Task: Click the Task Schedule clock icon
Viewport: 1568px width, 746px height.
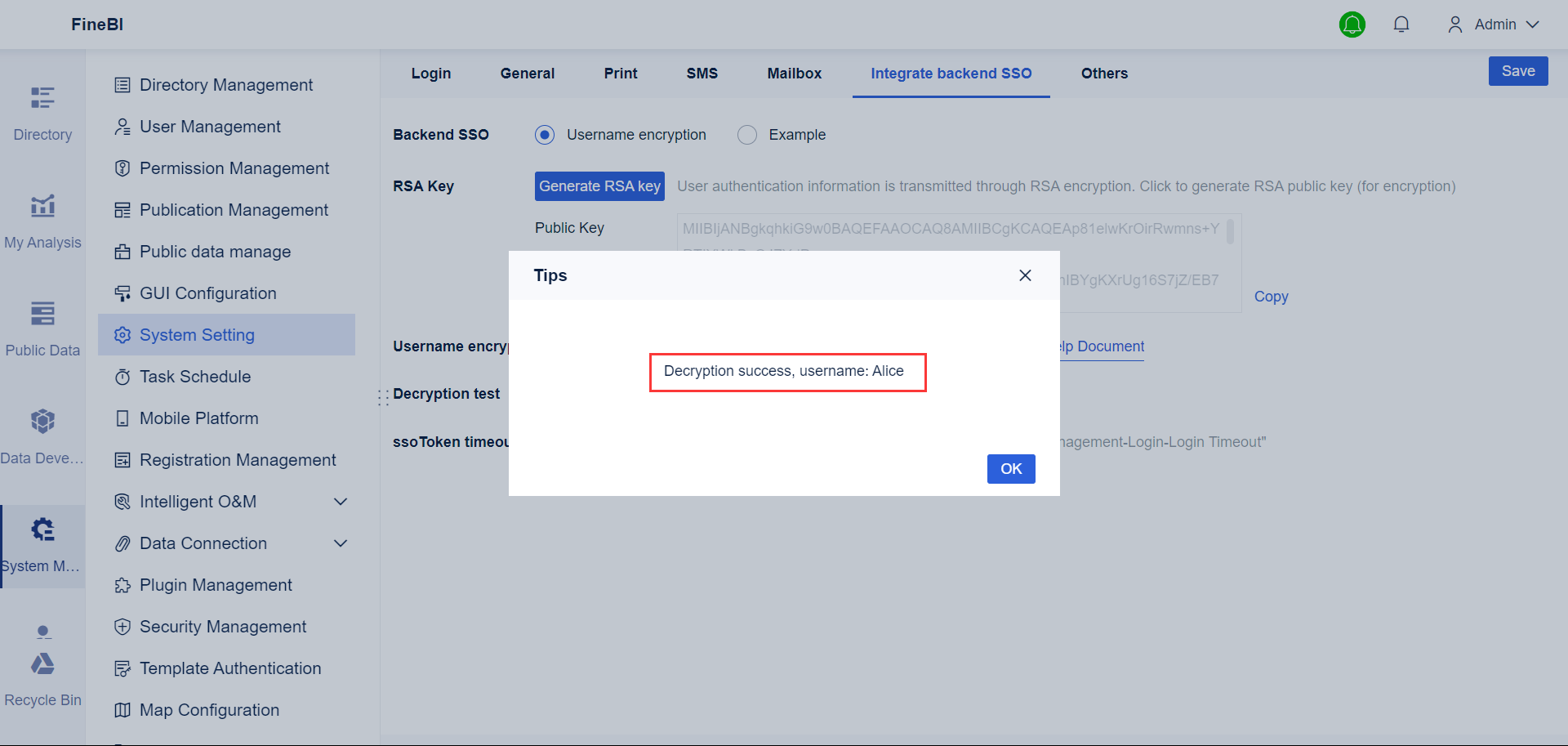Action: (122, 376)
